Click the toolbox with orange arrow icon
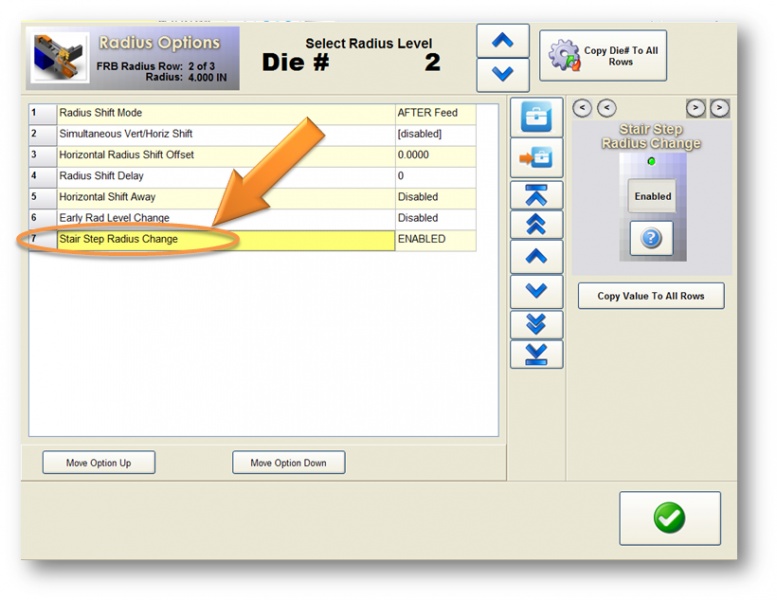Screen dimensions: 777x600 [x=537, y=159]
